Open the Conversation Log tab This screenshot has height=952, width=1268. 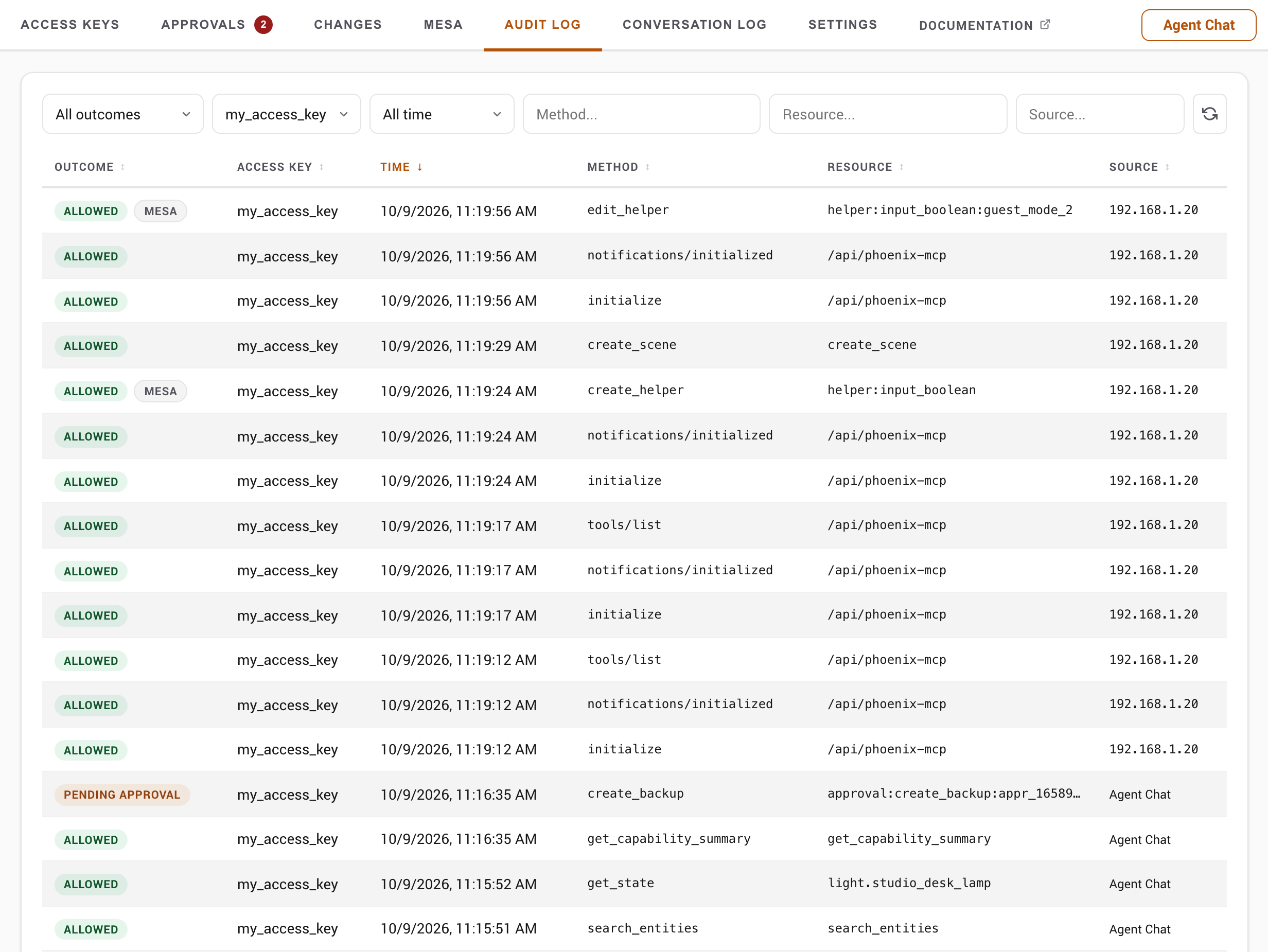[694, 25]
